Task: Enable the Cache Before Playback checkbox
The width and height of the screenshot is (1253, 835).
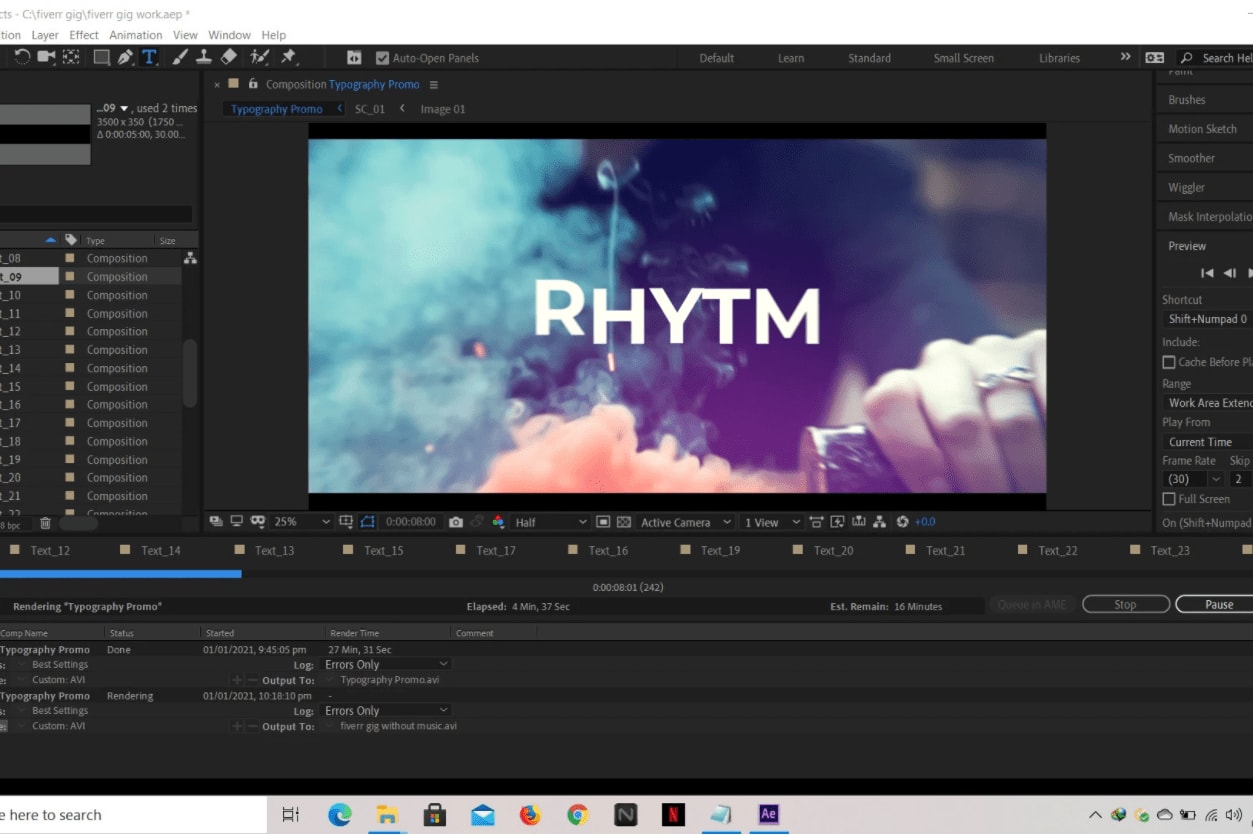Action: 1169,362
